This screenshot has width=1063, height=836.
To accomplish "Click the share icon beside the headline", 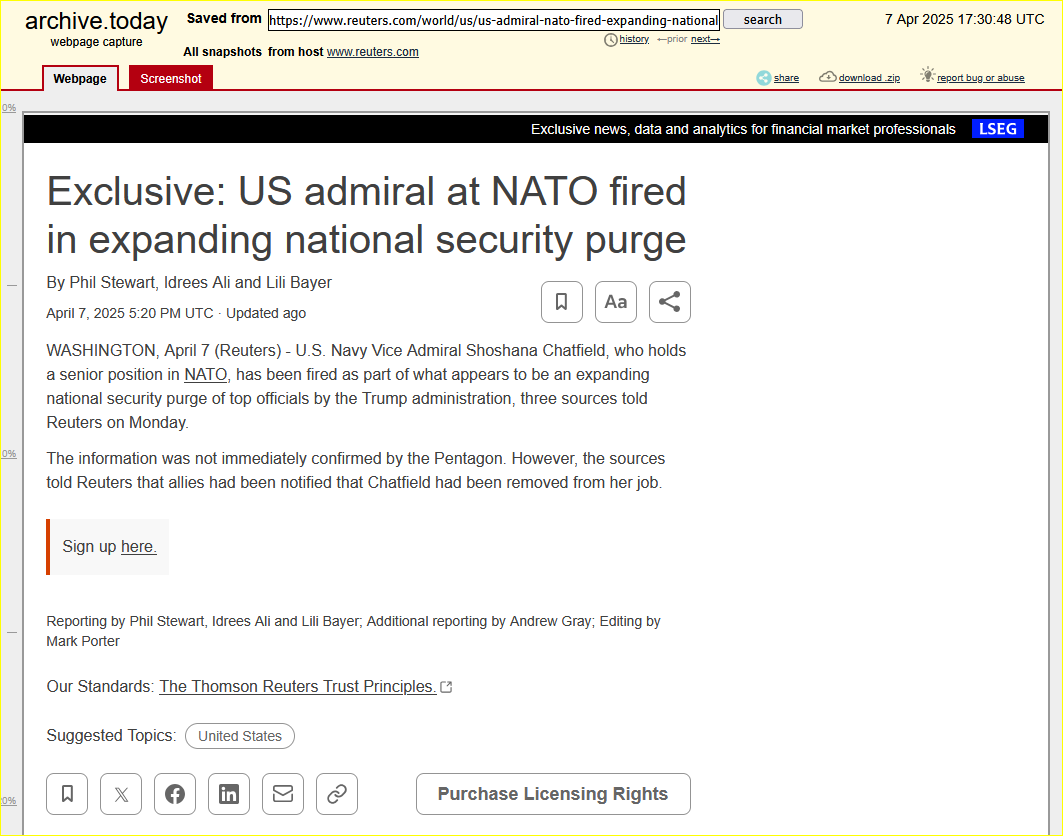I will click(x=670, y=302).
